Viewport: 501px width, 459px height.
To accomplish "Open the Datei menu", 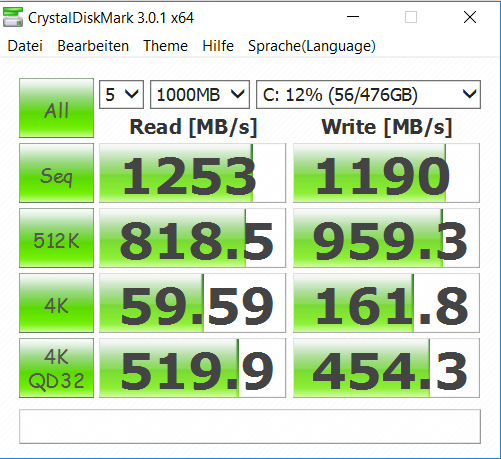I will [x=25, y=46].
